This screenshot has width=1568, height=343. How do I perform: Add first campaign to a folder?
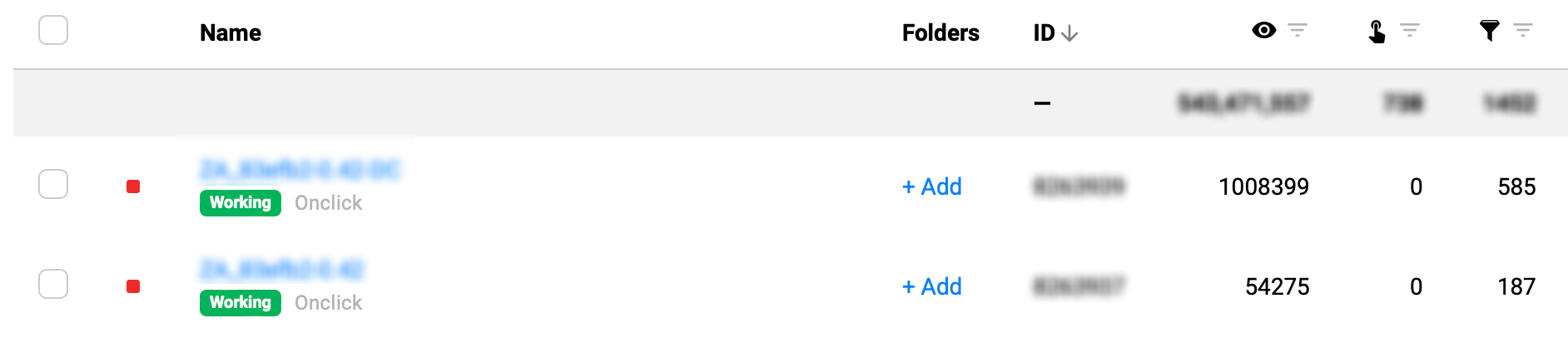pyautogui.click(x=932, y=186)
